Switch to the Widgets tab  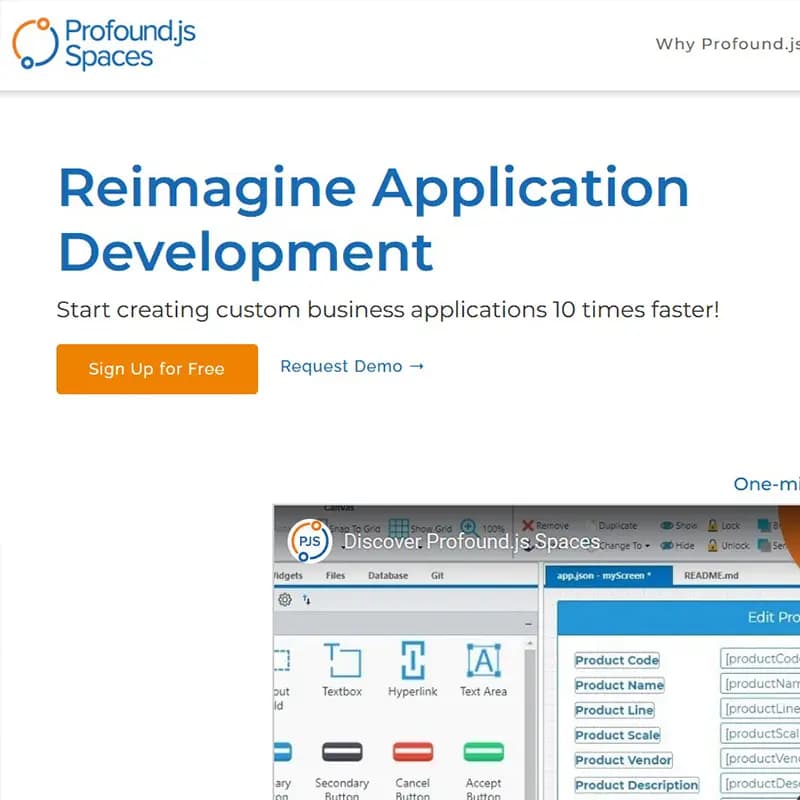pos(288,576)
